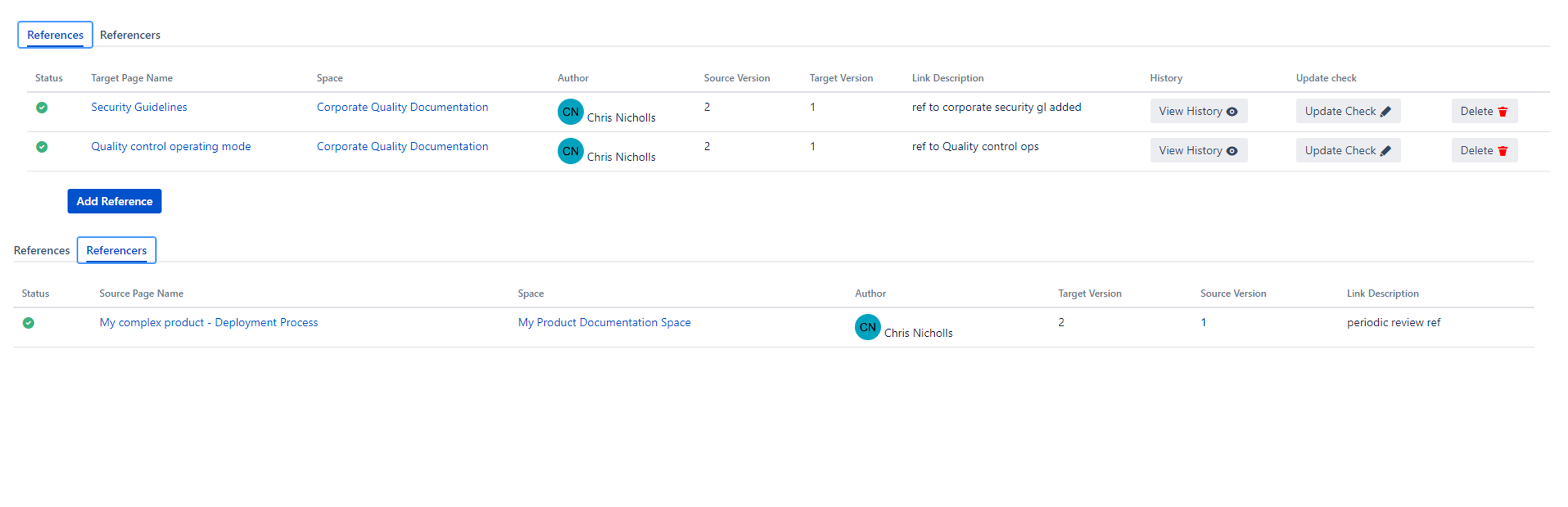Open the Security Guidelines page link
The height and width of the screenshot is (507, 1568).
click(x=139, y=107)
